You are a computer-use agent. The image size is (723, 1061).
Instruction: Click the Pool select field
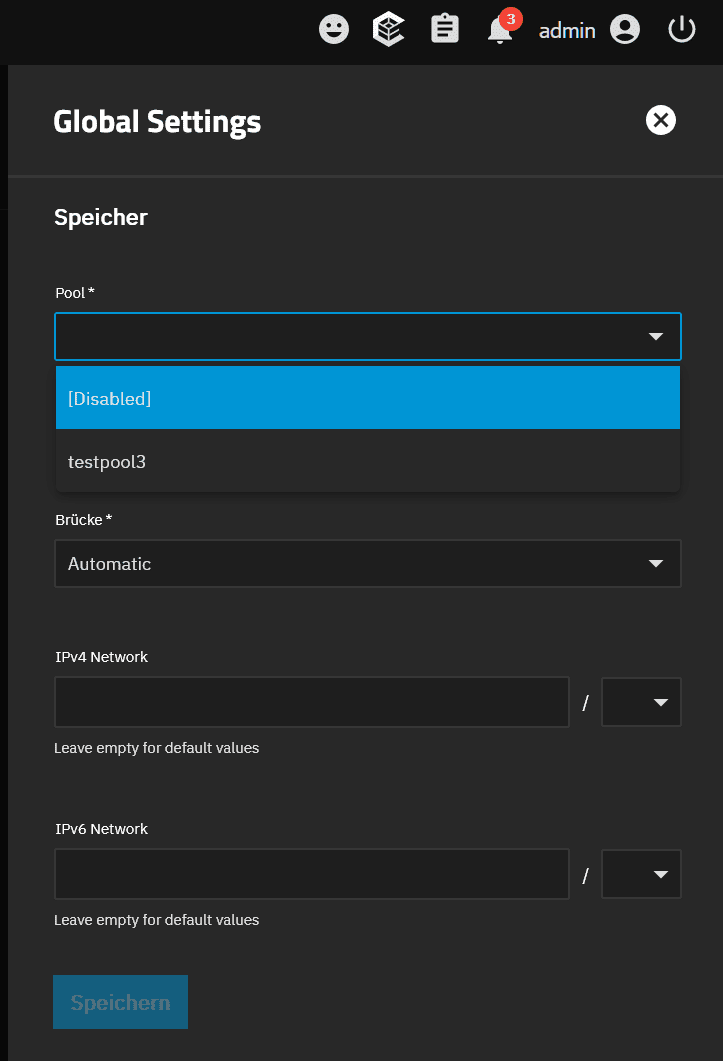tap(340, 337)
